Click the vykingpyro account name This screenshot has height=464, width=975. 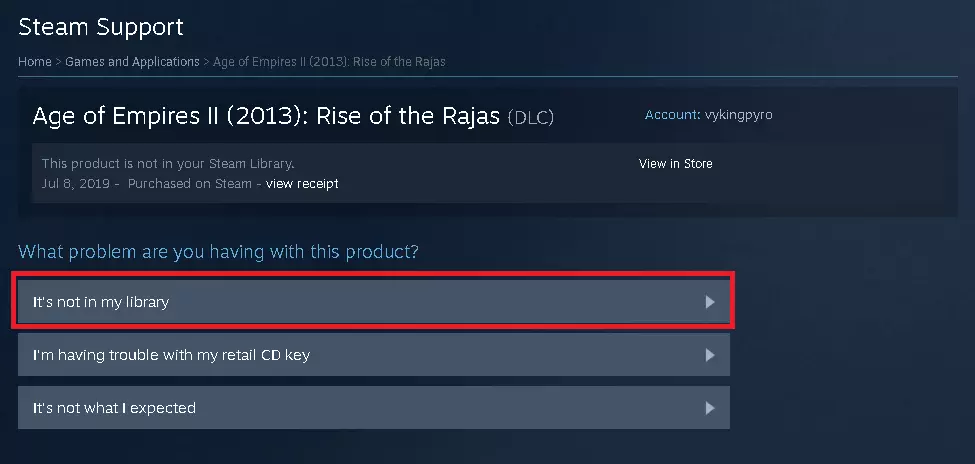(x=738, y=115)
